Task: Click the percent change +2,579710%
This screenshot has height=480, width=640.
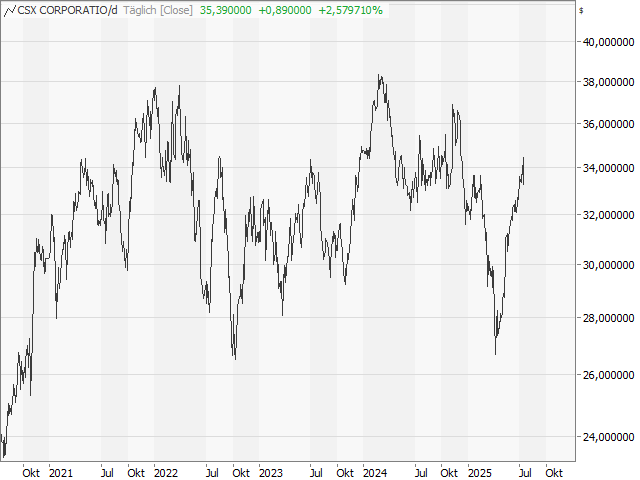Action: click(351, 10)
